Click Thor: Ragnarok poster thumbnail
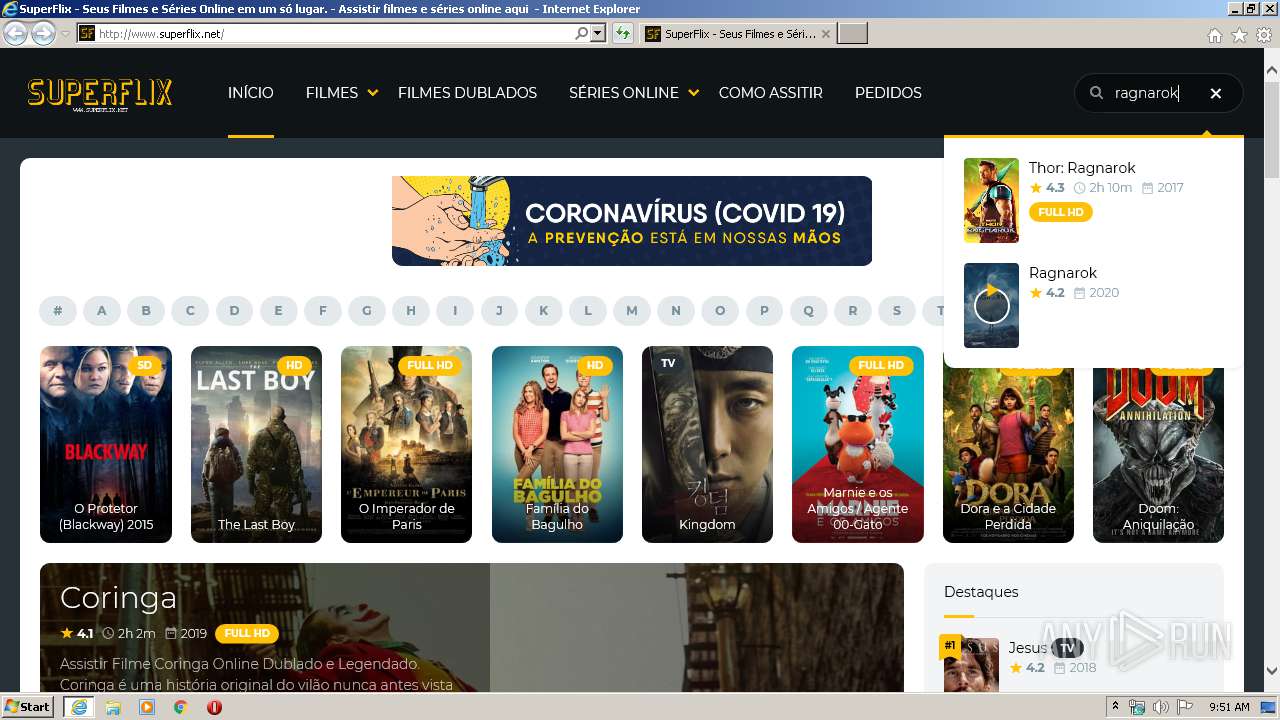 (991, 200)
